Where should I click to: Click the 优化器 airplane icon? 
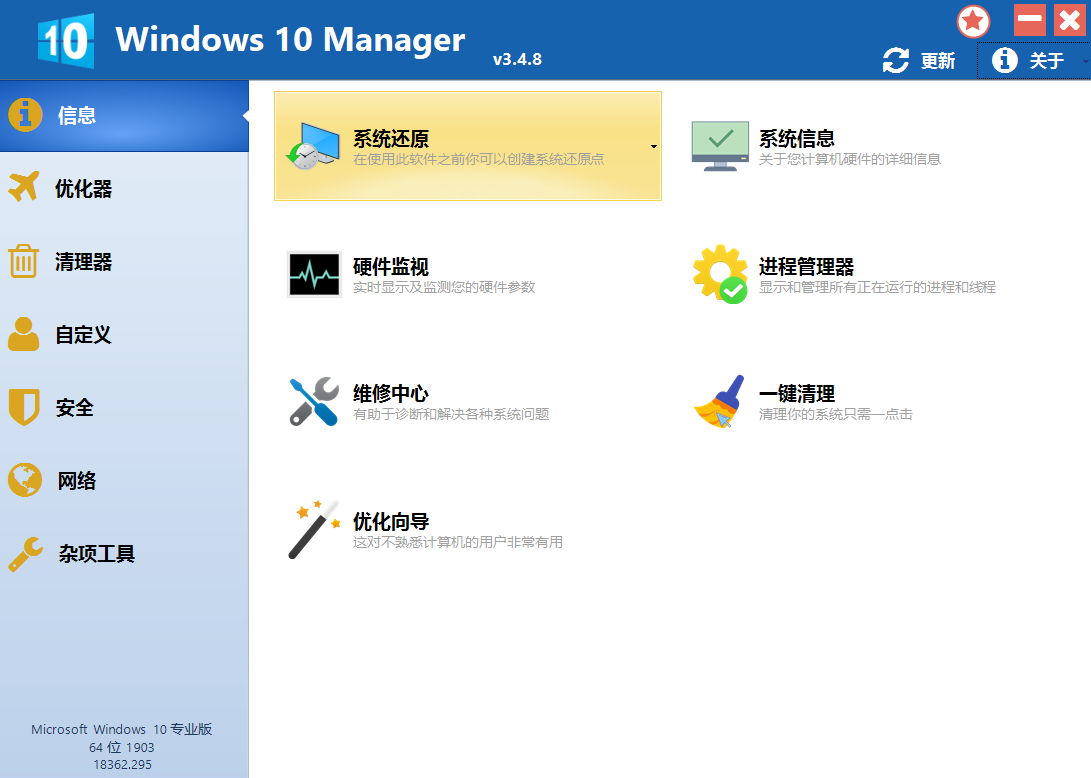coord(24,187)
